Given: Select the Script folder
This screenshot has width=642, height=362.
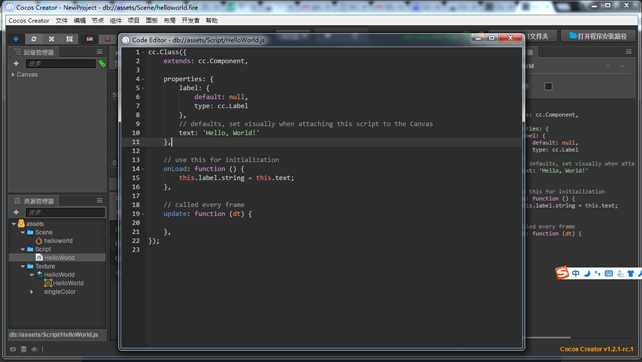Looking at the screenshot, I should coord(43,249).
